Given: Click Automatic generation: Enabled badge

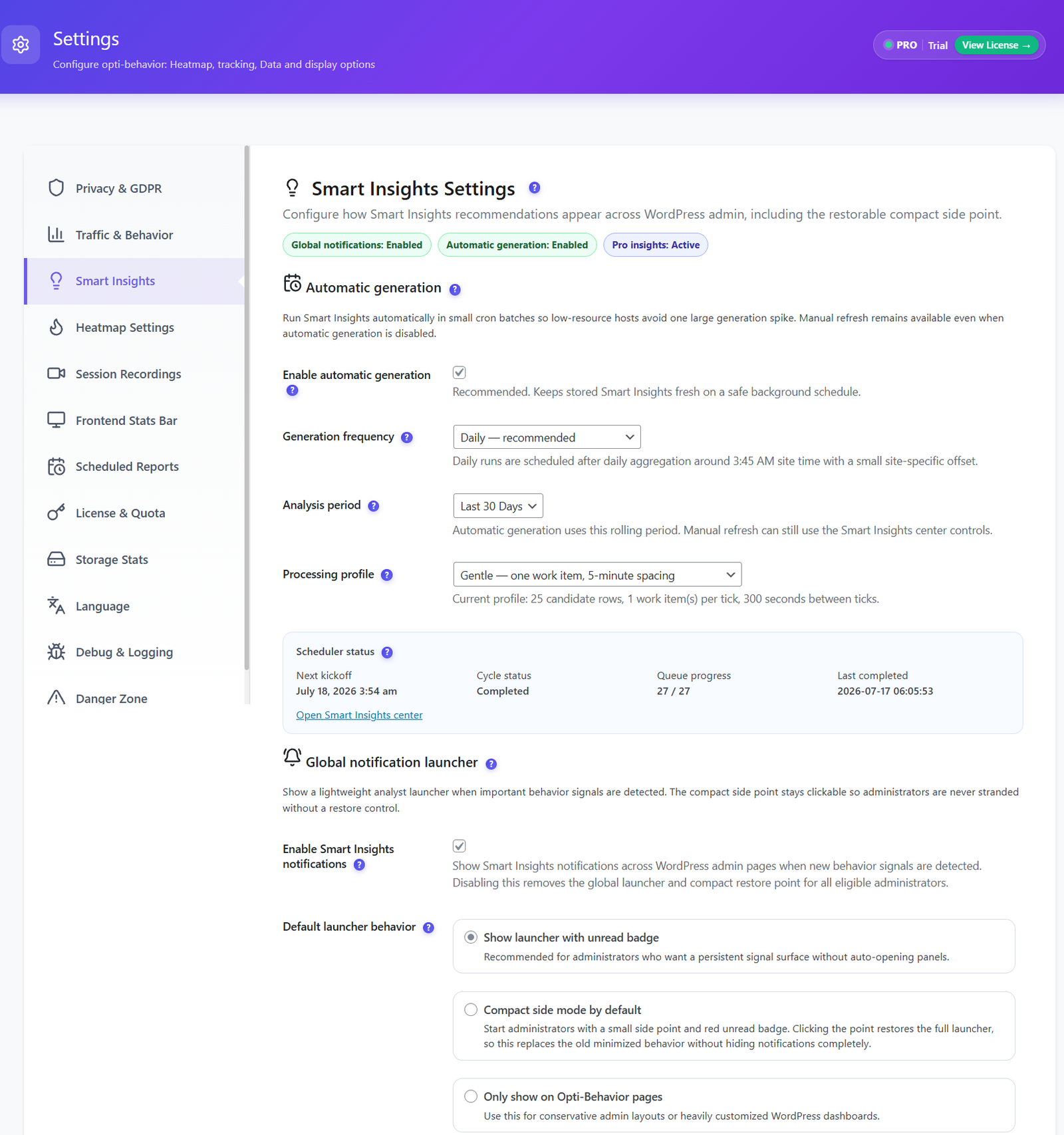Looking at the screenshot, I should (x=517, y=245).
